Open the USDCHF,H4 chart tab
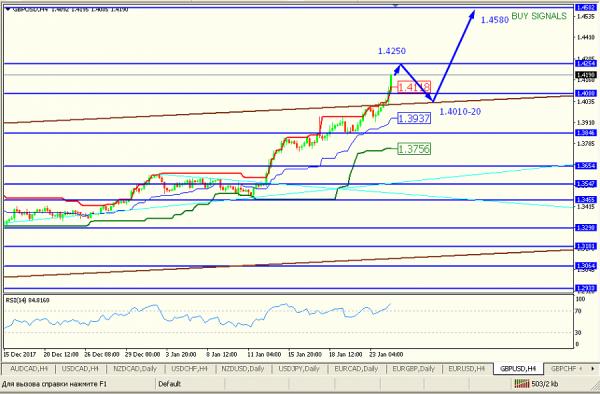Image resolution: width=600 pixels, height=394 pixels. click(189, 369)
